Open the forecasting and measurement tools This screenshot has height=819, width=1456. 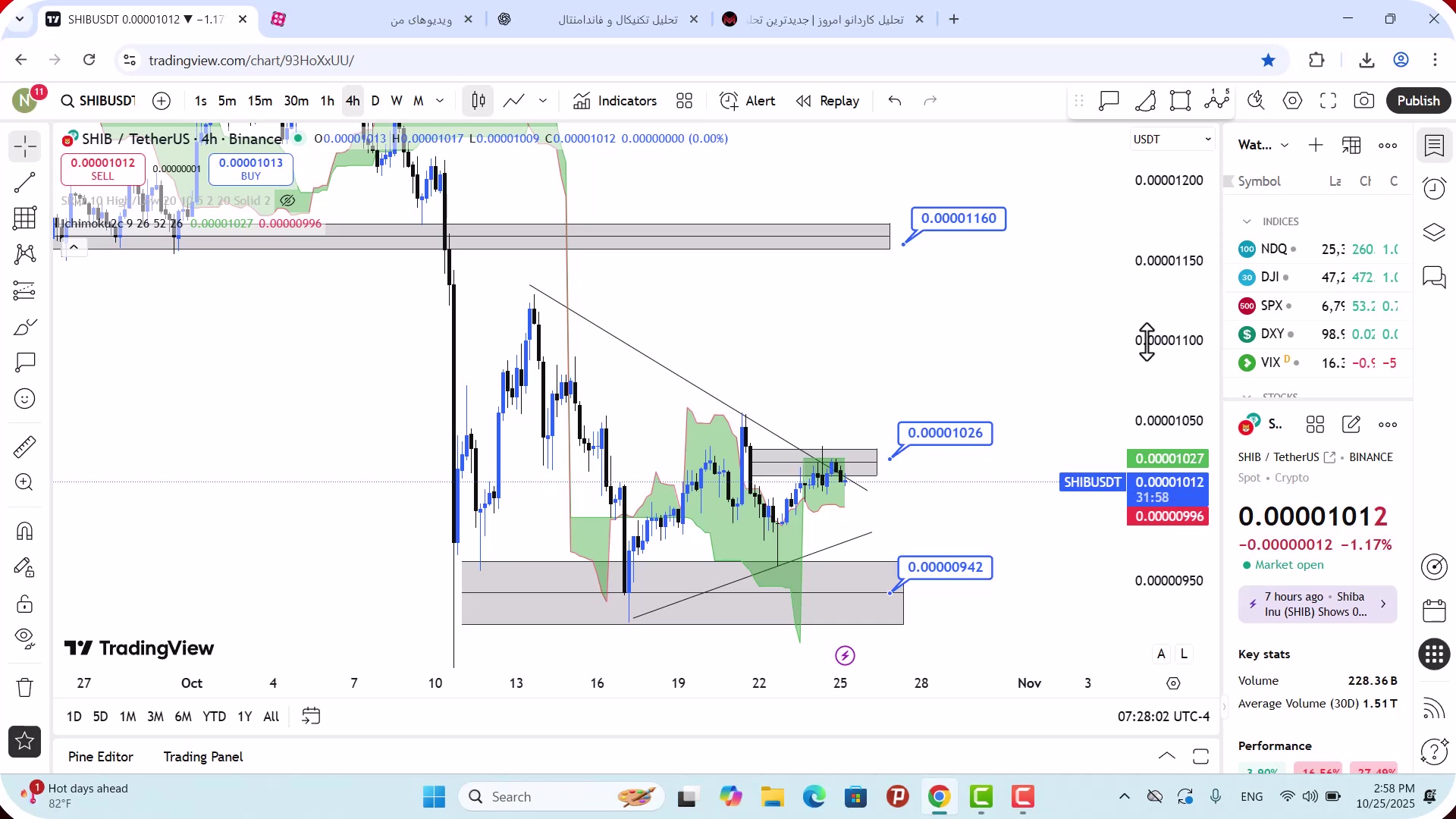click(25, 290)
